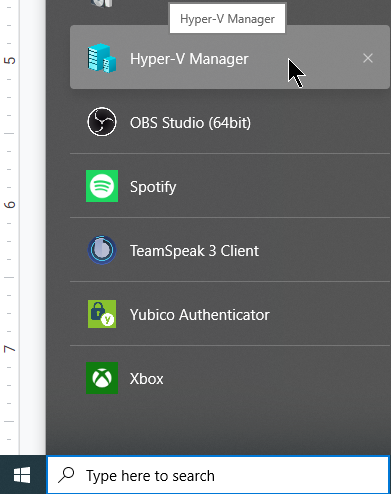Viewport: 391px width, 494px height.
Task: Pick the TeamSpeak 3 Client entry label
Action: coord(194,251)
